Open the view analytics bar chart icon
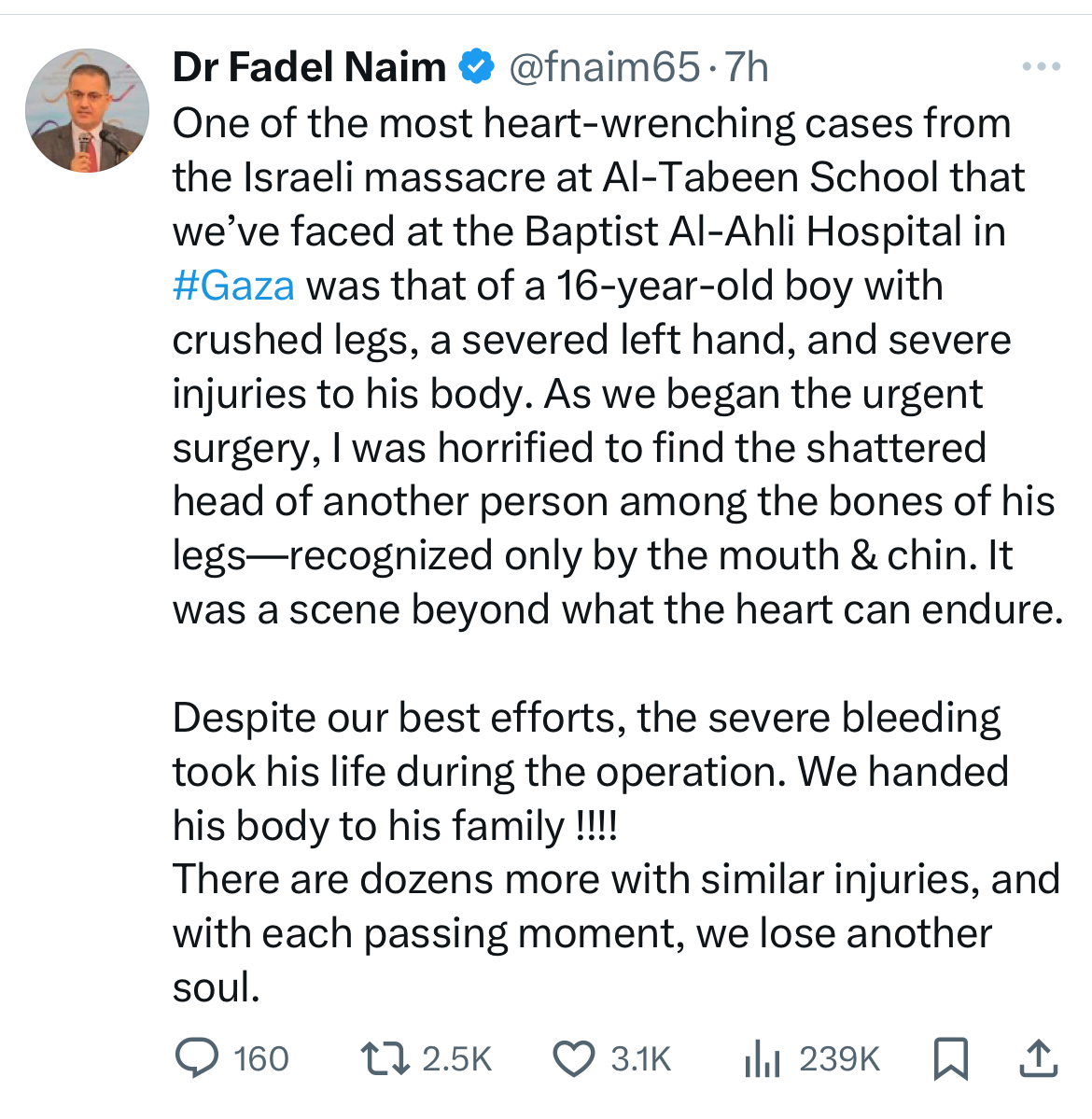Screen dimensions: 1092x1119 pos(762,1059)
